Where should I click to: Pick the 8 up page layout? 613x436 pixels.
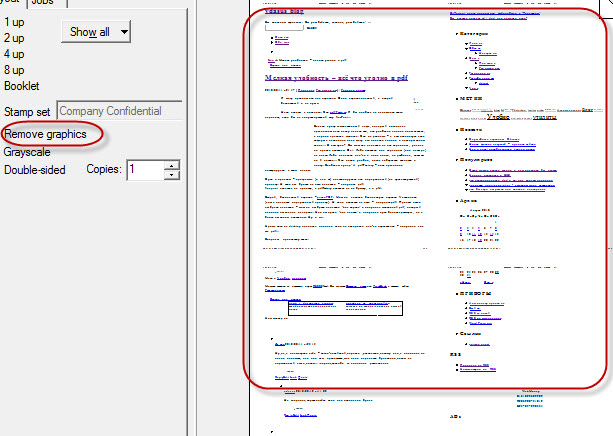coord(14,70)
